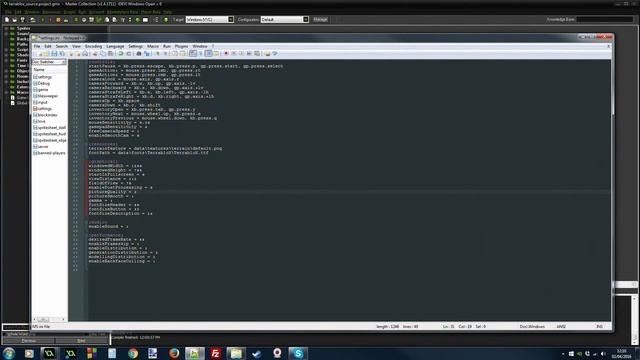The width and height of the screenshot is (640, 360).
Task: Undo the last edit in Notepad++
Action: (x=121, y=53)
